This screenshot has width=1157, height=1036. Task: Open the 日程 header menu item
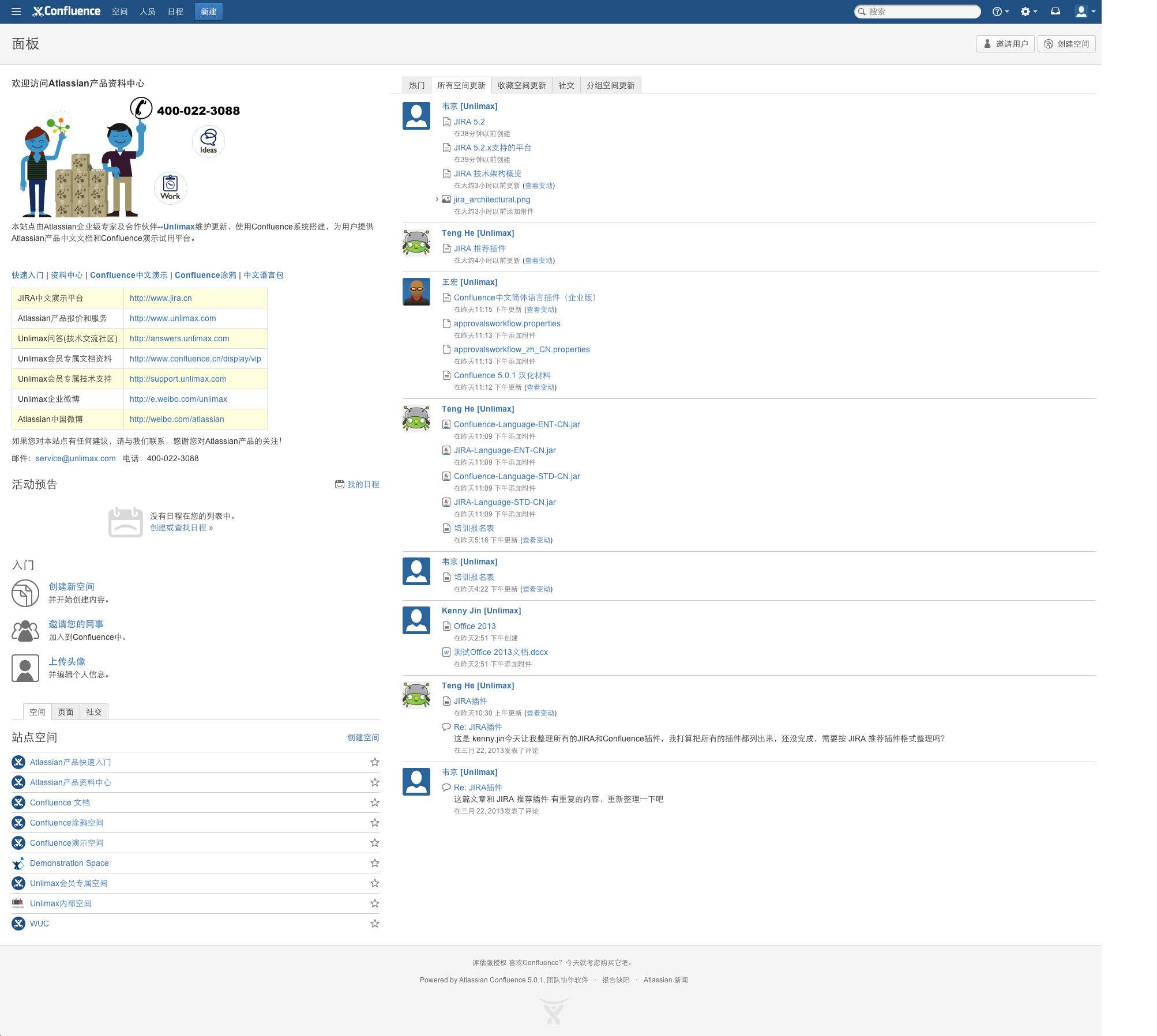(175, 12)
